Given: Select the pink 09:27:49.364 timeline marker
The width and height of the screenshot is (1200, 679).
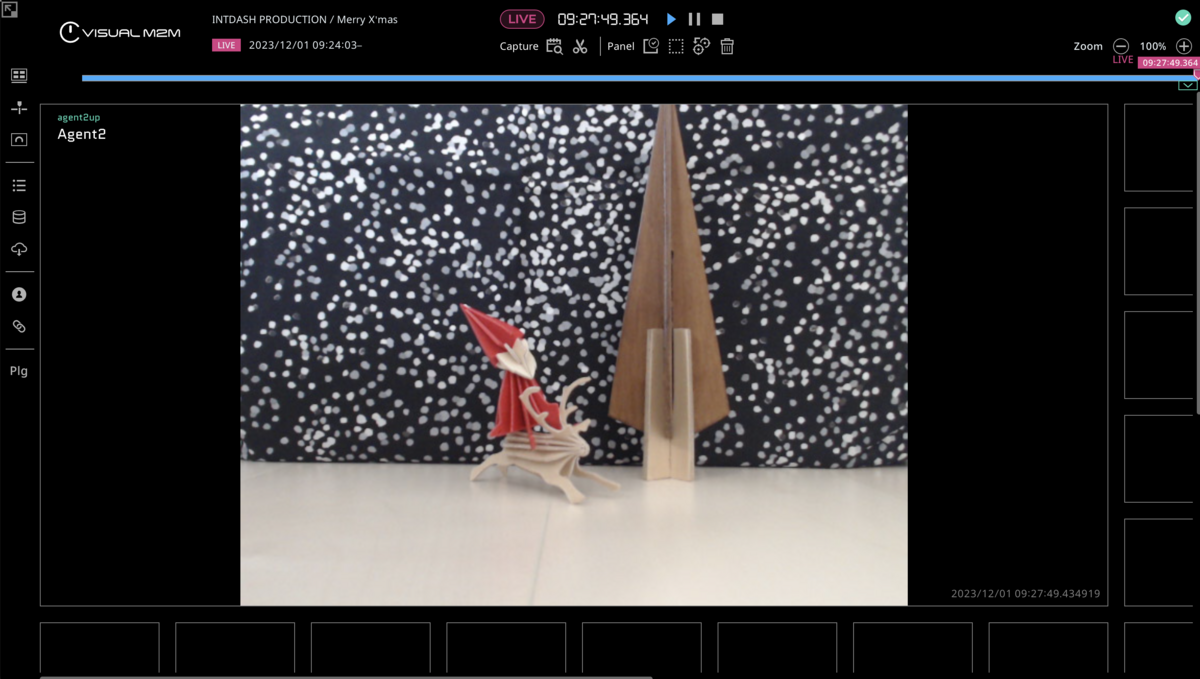Looking at the screenshot, I should point(1170,62).
